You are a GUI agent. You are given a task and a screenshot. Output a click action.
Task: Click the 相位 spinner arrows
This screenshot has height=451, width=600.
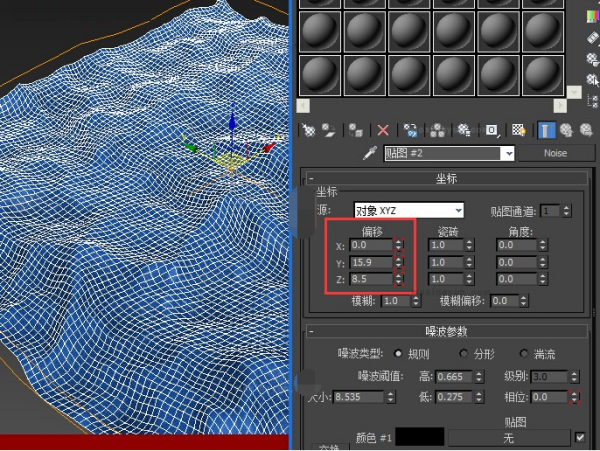[x=574, y=397]
